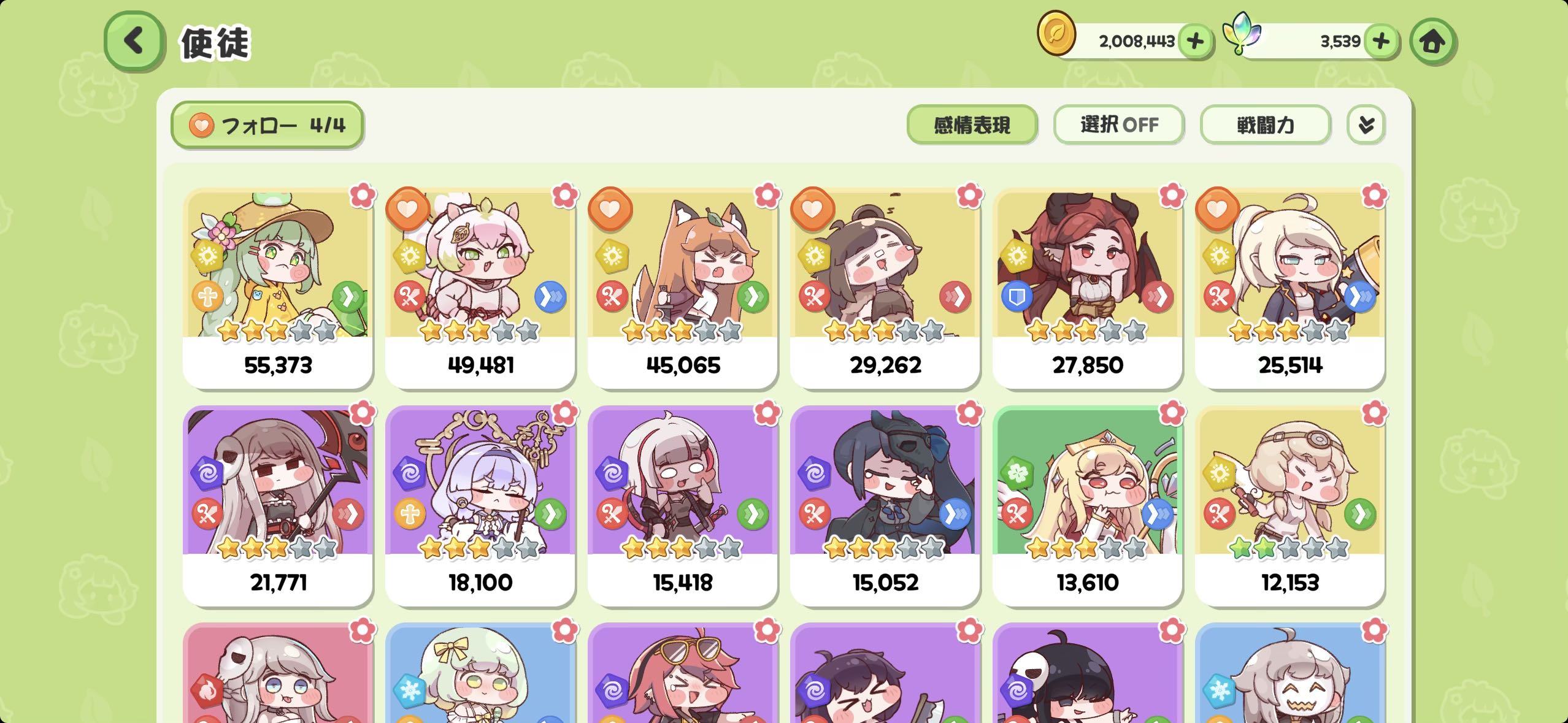Open character card with power 29,262
Screen dimensions: 1568x723
pyautogui.click(x=885, y=288)
